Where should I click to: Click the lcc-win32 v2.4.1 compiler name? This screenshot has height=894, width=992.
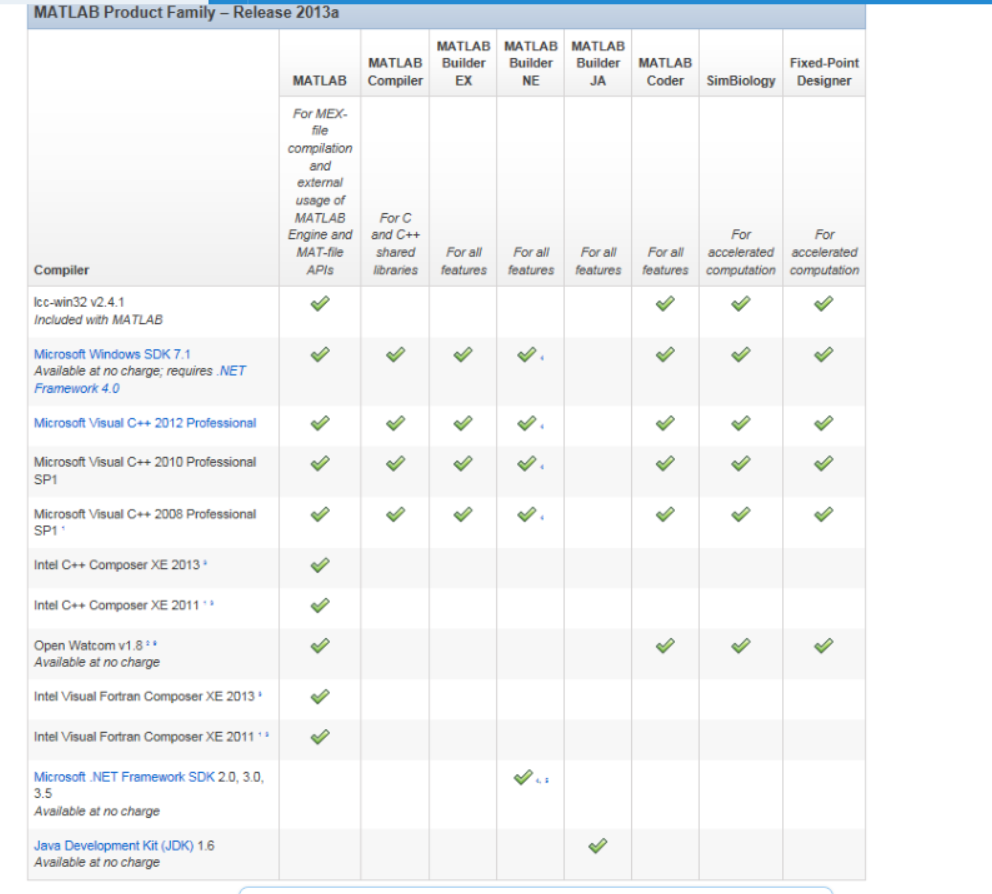click(79, 302)
